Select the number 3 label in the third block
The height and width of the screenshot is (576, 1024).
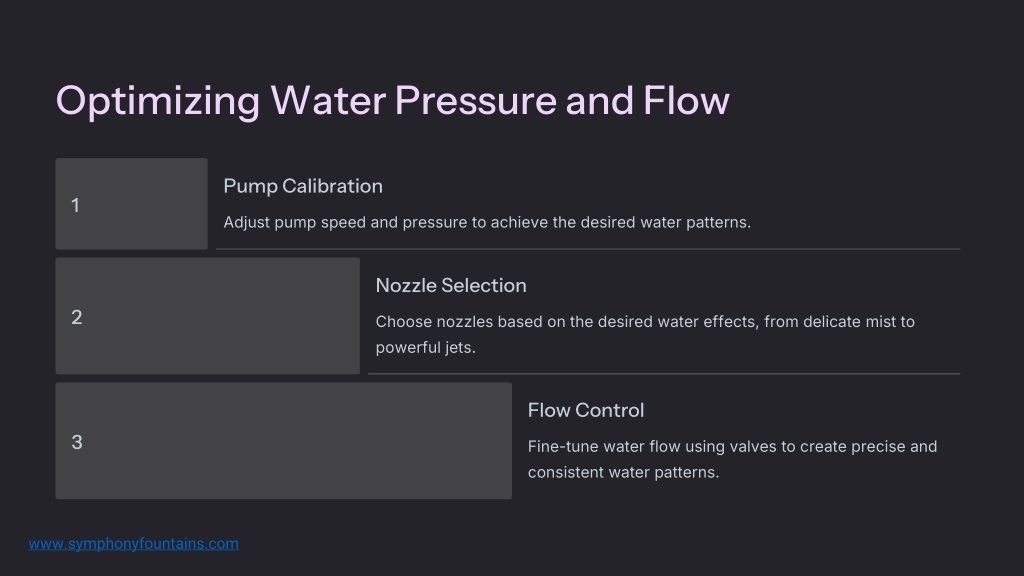coord(76,442)
